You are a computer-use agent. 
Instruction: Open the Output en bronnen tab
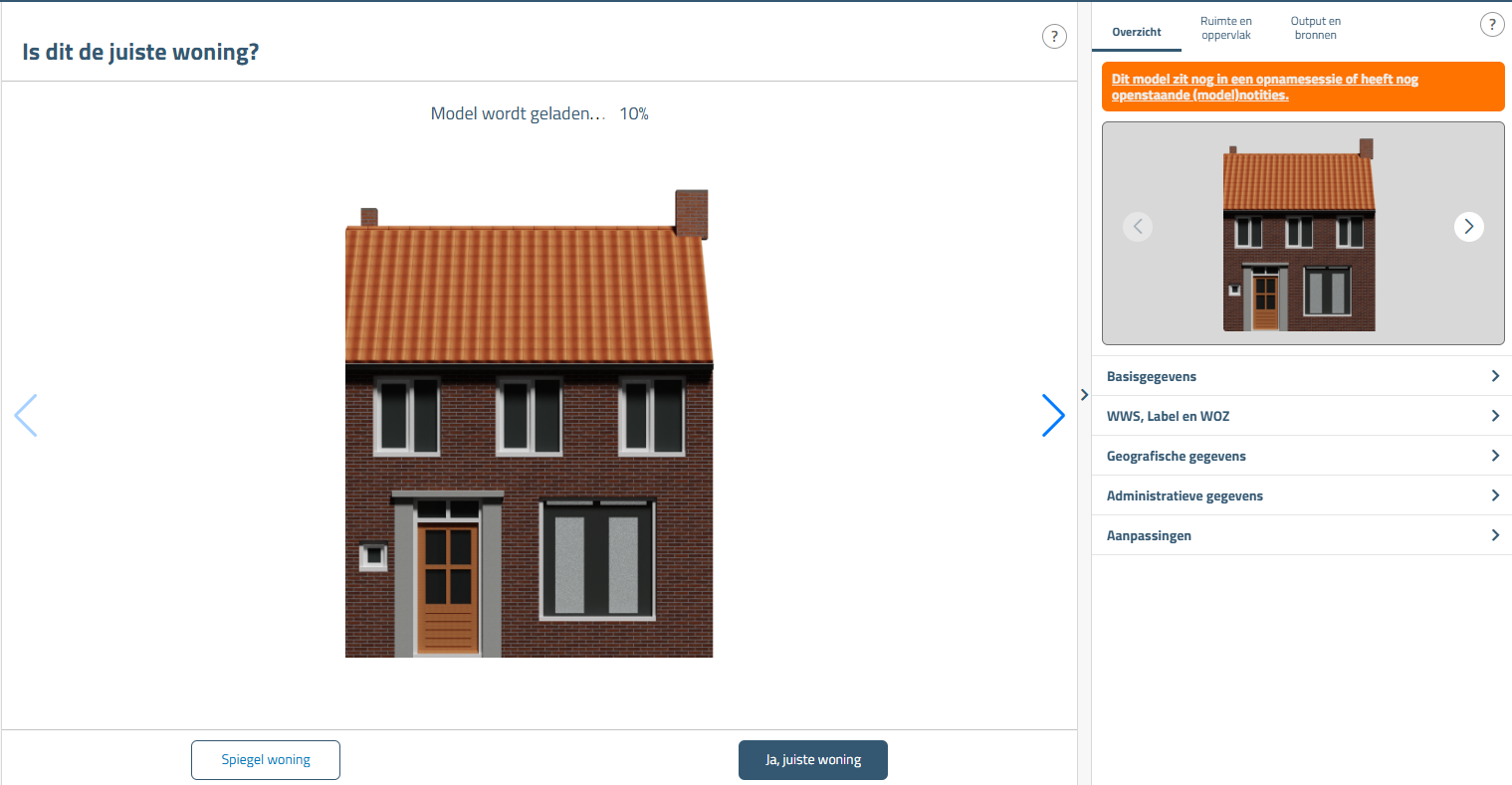click(x=1315, y=27)
